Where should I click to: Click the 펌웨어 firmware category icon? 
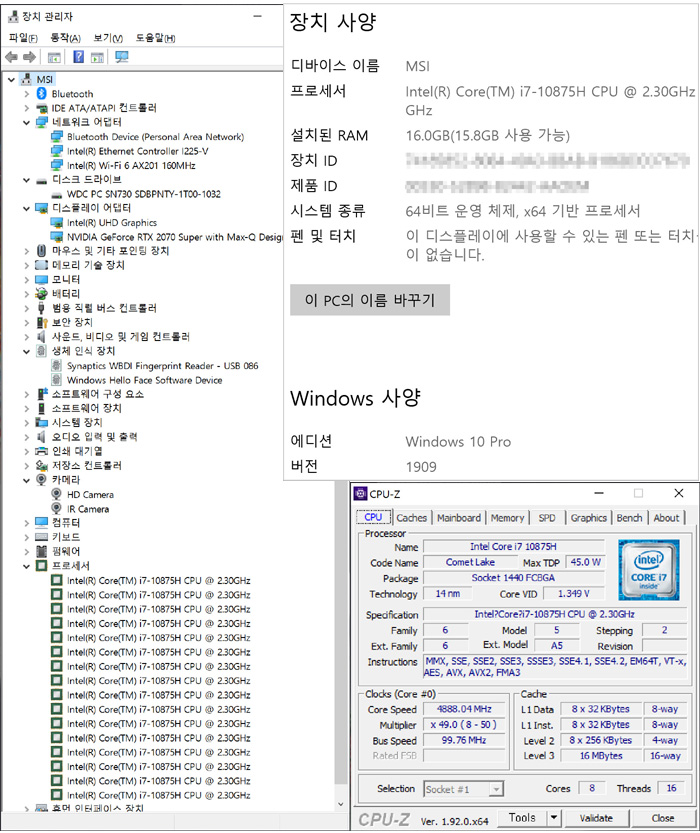(41, 551)
